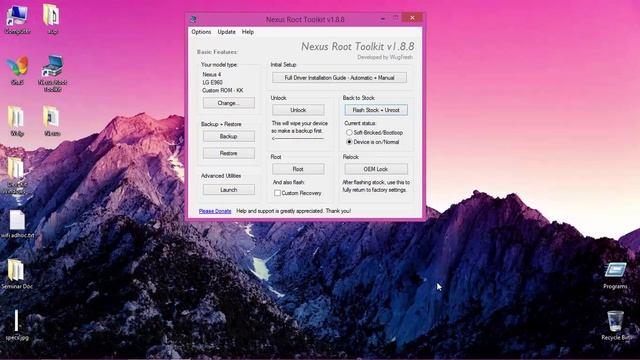Open the Programs desktop icon
The image size is (640, 360).
(x=615, y=276)
